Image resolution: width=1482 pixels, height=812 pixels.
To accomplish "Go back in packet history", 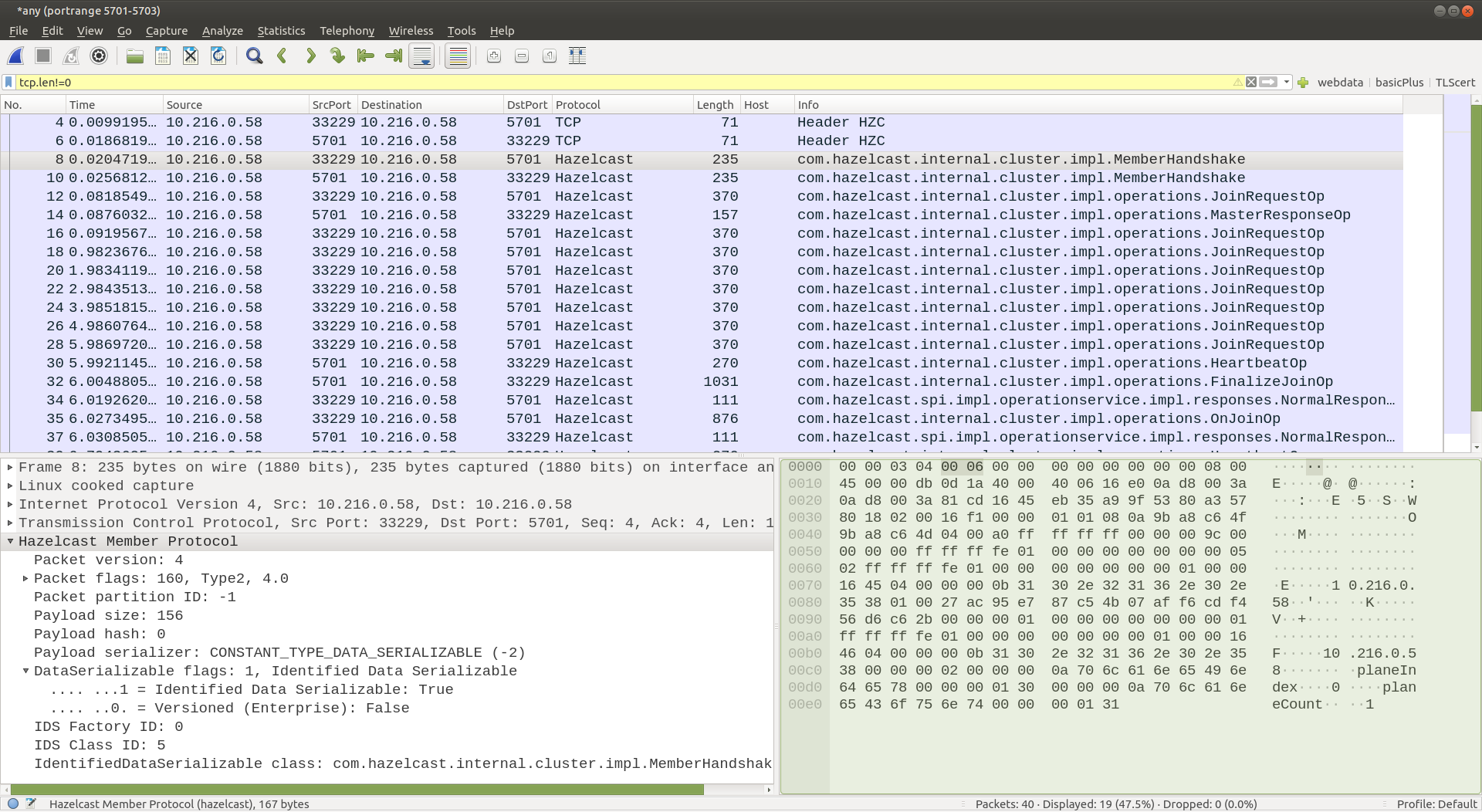I will (282, 56).
